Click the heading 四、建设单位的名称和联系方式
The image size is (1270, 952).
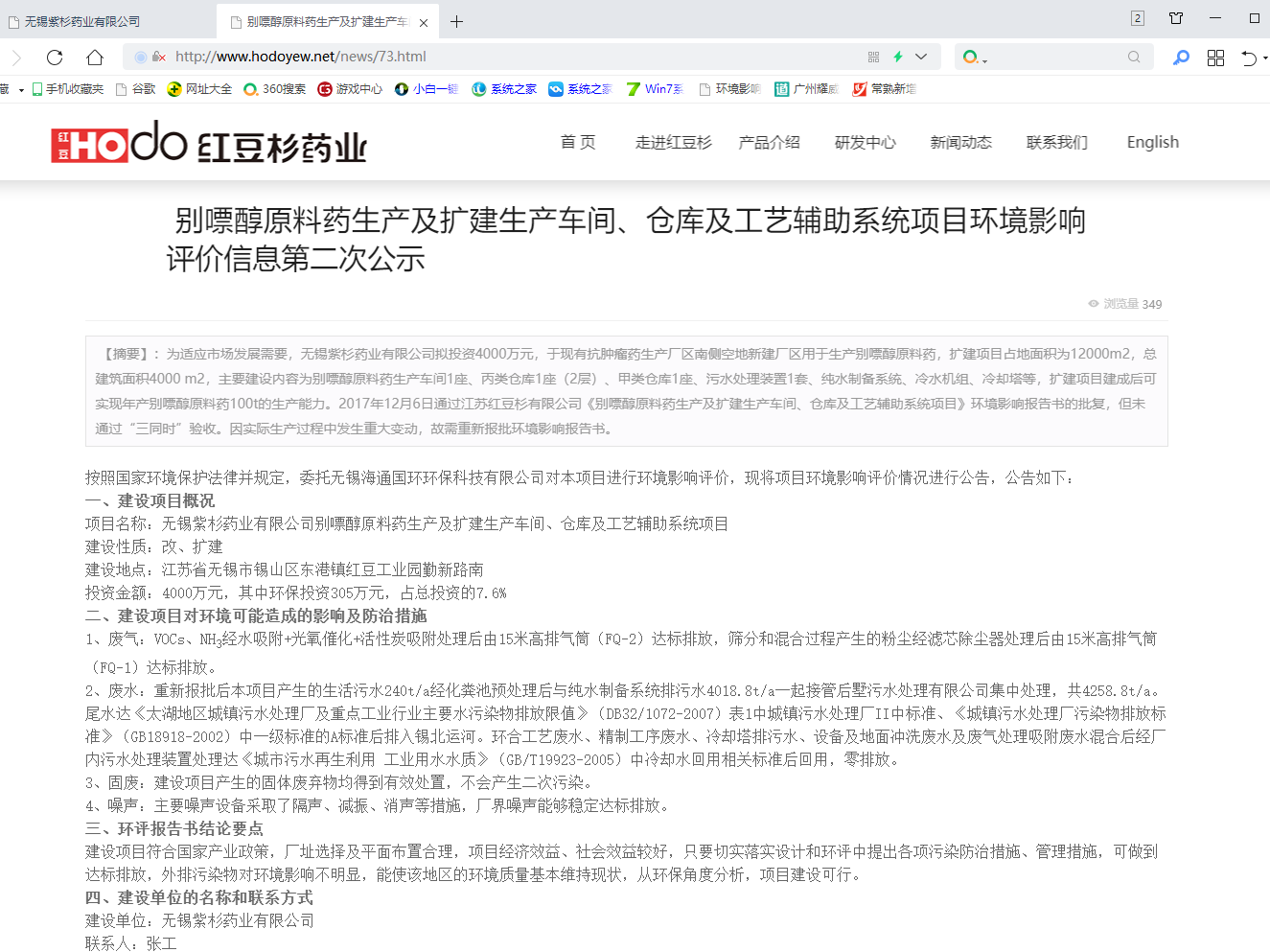coord(199,897)
